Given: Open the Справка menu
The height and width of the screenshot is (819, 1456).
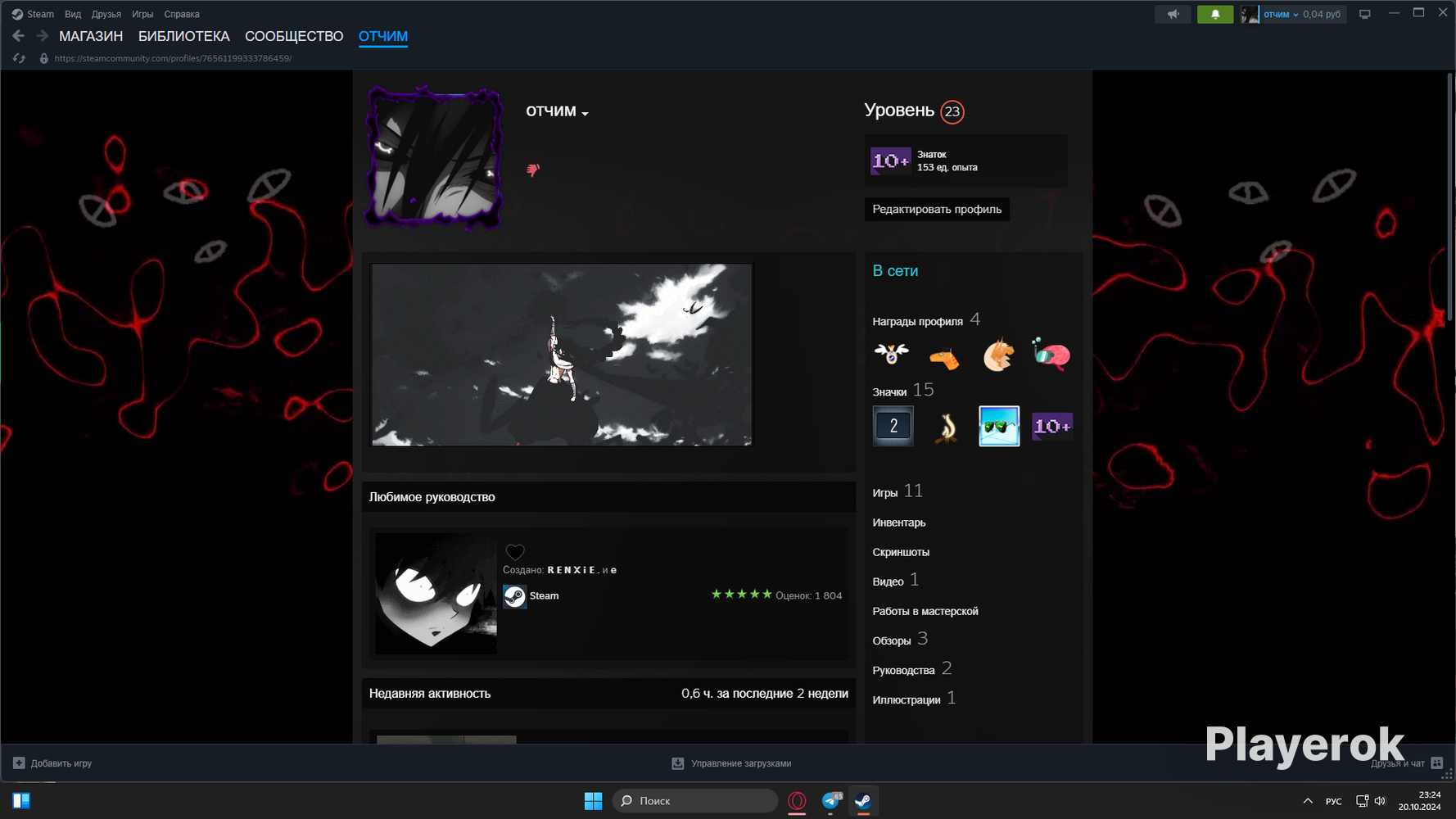Looking at the screenshot, I should pos(182,14).
